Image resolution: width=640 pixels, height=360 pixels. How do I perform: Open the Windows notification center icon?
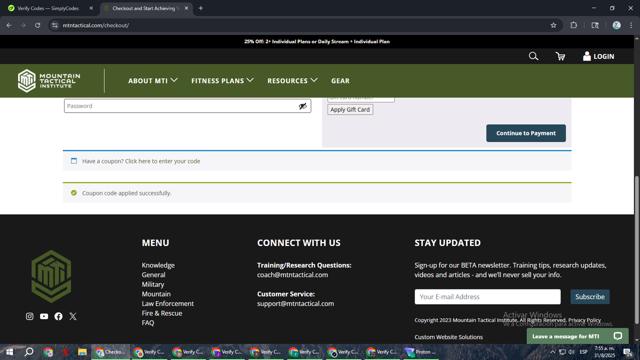pyautogui.click(x=627, y=352)
